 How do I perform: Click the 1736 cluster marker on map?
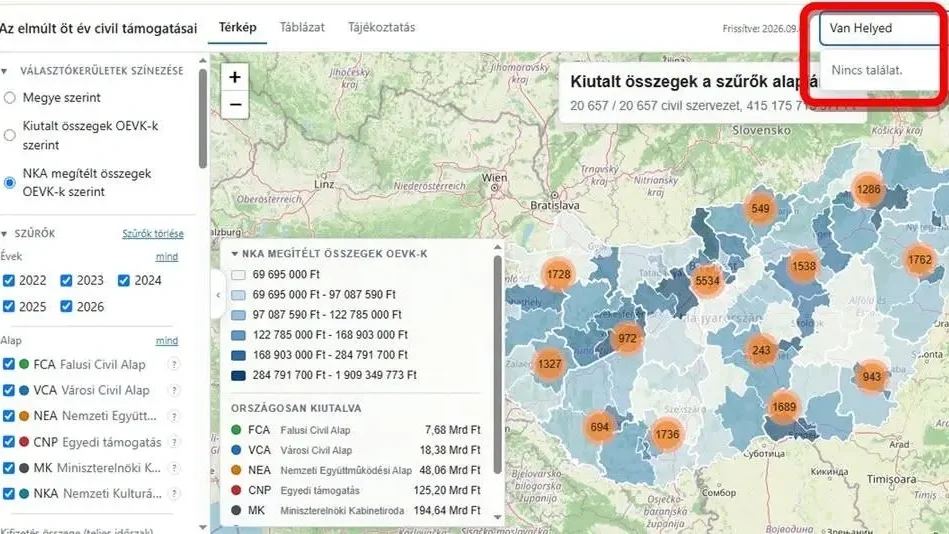coord(666,434)
